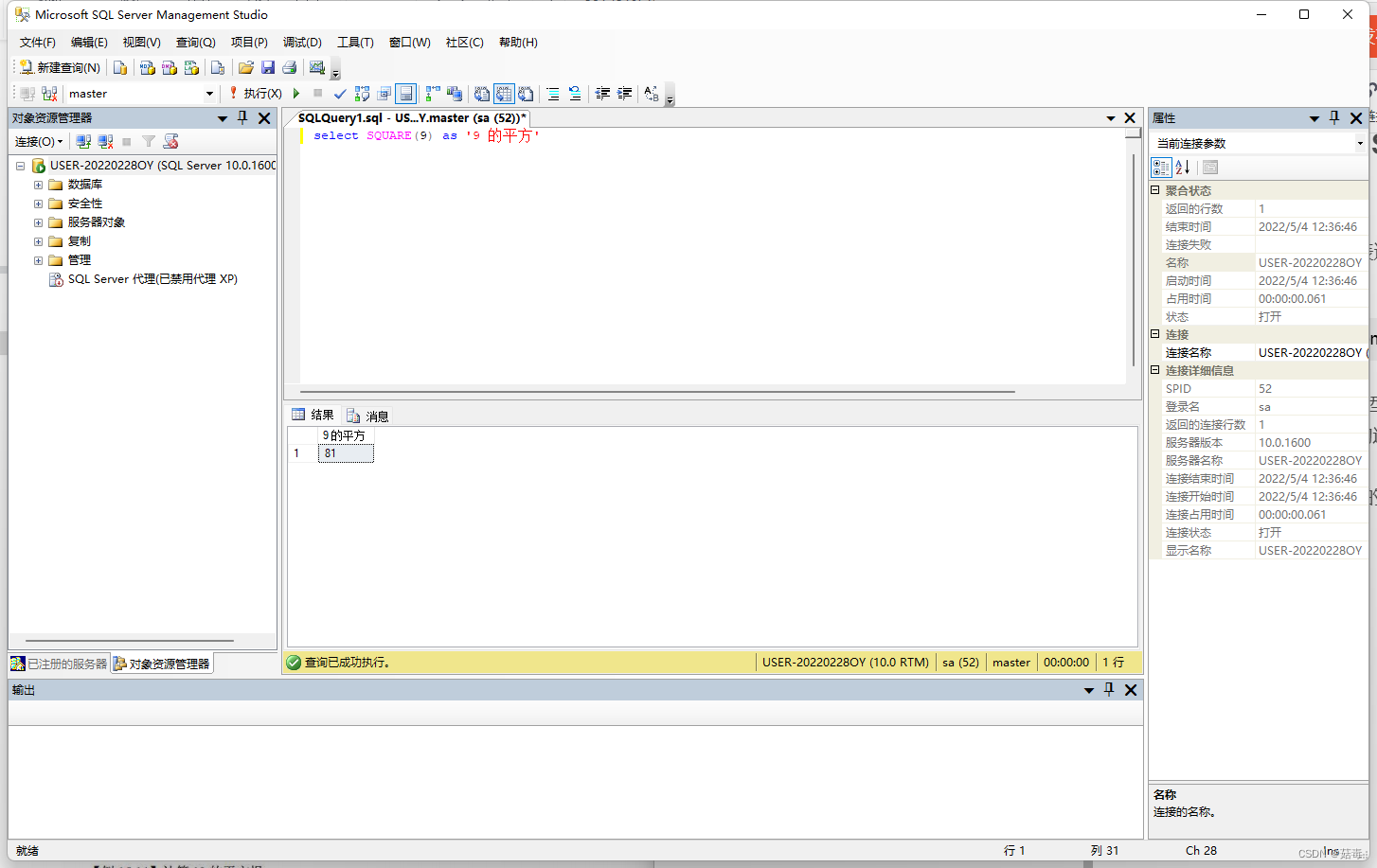Click the New Query (新建查询) button
The height and width of the screenshot is (868, 1377).
pos(60,68)
